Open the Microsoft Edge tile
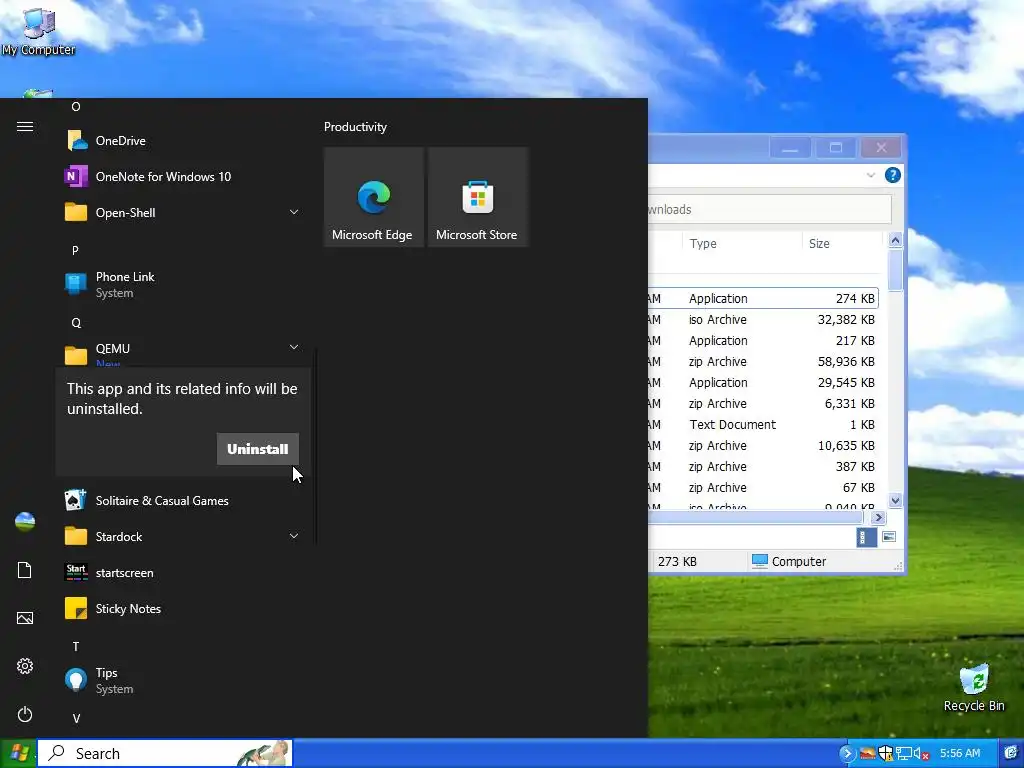Image resolution: width=1024 pixels, height=768 pixels. [x=374, y=197]
